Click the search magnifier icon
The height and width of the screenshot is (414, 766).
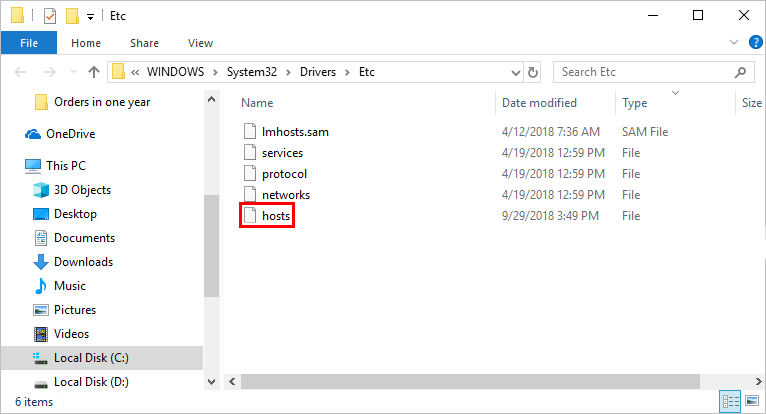pyautogui.click(x=741, y=72)
